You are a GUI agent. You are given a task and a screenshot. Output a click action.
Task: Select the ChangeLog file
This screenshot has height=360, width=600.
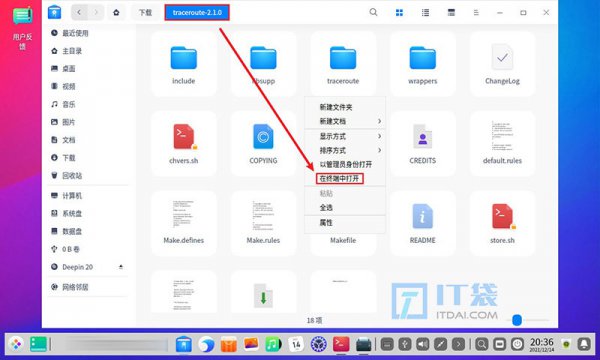coord(502,64)
